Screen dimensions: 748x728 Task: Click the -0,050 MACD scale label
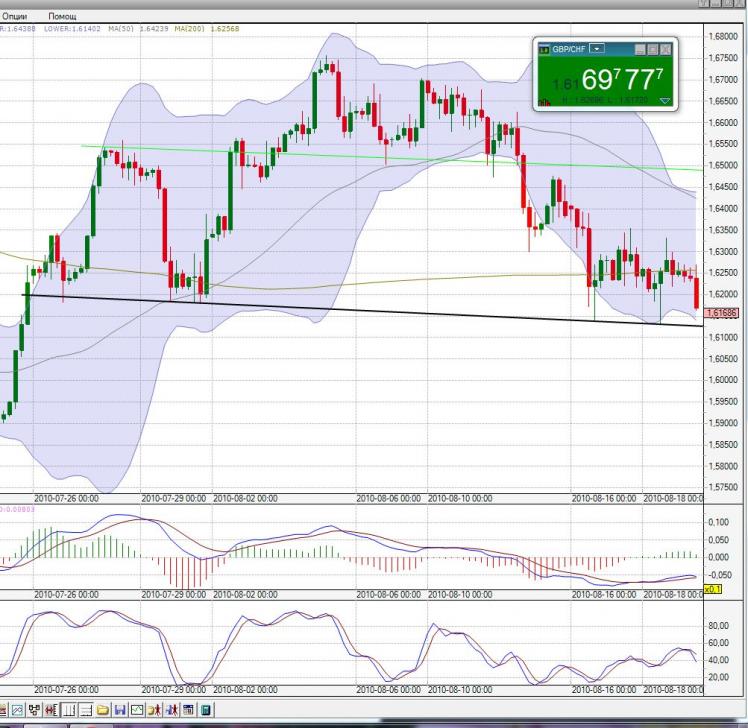click(x=719, y=575)
